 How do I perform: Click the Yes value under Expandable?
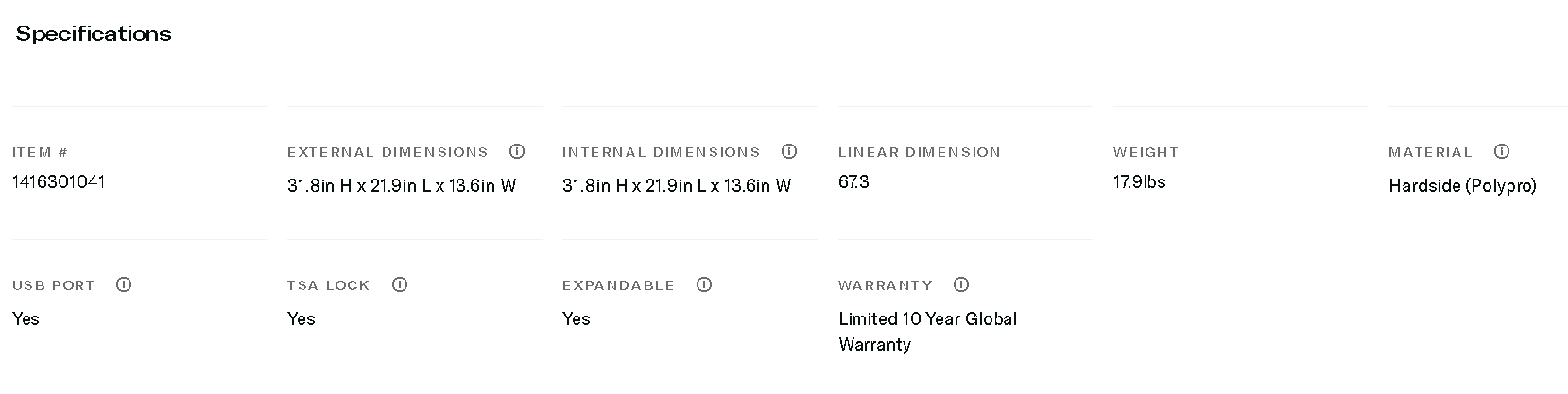tap(576, 319)
